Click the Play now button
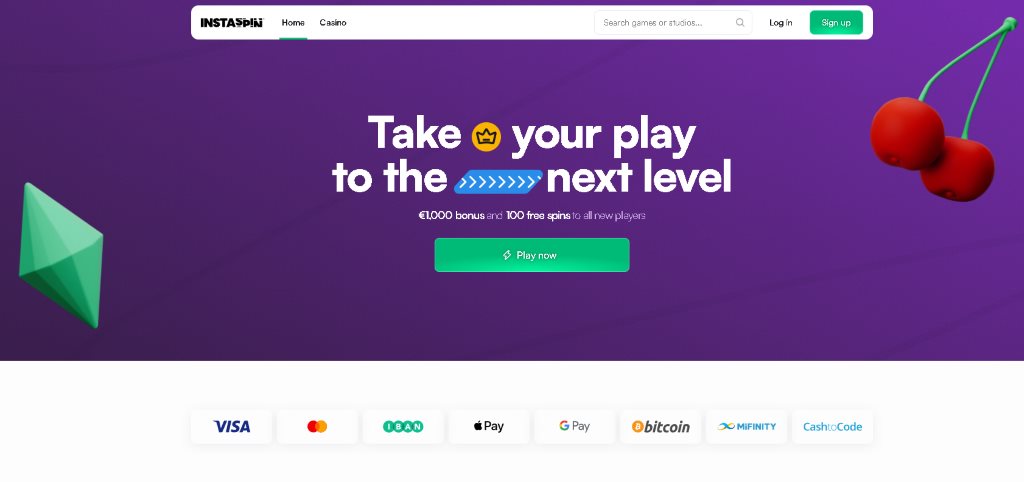Viewport: 1024px width, 482px height. pyautogui.click(x=532, y=255)
